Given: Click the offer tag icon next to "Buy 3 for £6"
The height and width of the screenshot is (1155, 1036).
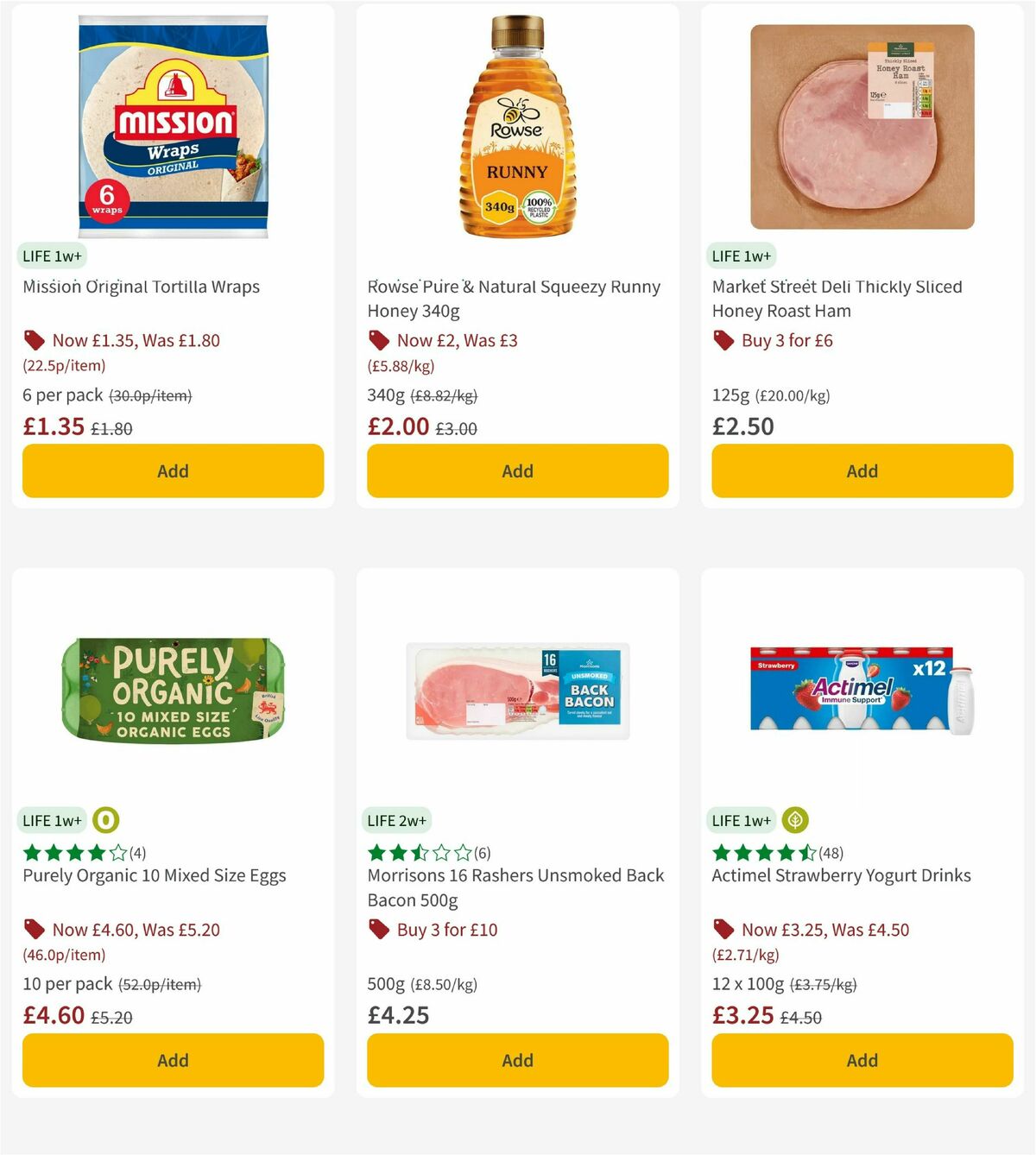Looking at the screenshot, I should coord(722,340).
